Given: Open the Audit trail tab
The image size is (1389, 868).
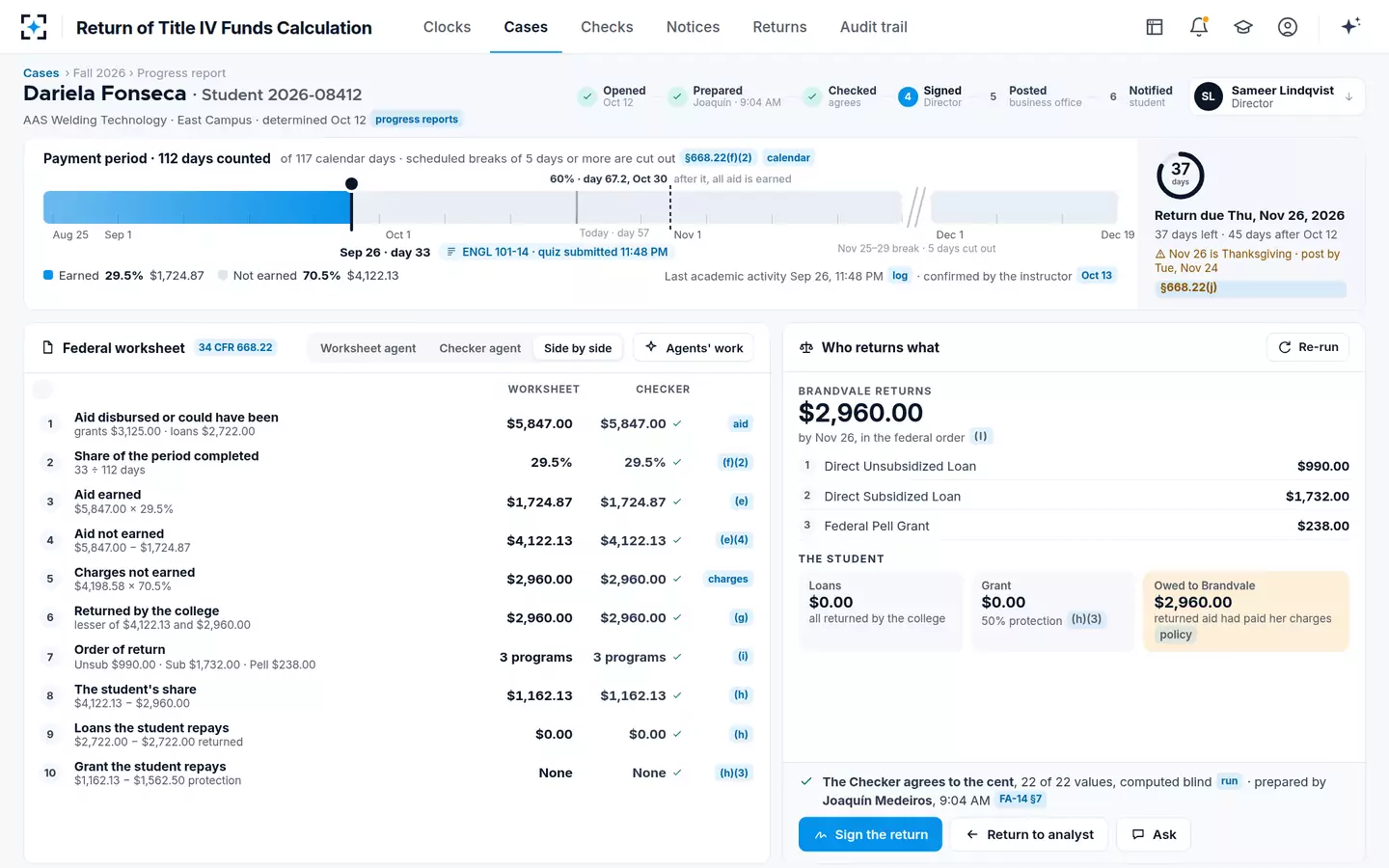Looking at the screenshot, I should (x=874, y=27).
